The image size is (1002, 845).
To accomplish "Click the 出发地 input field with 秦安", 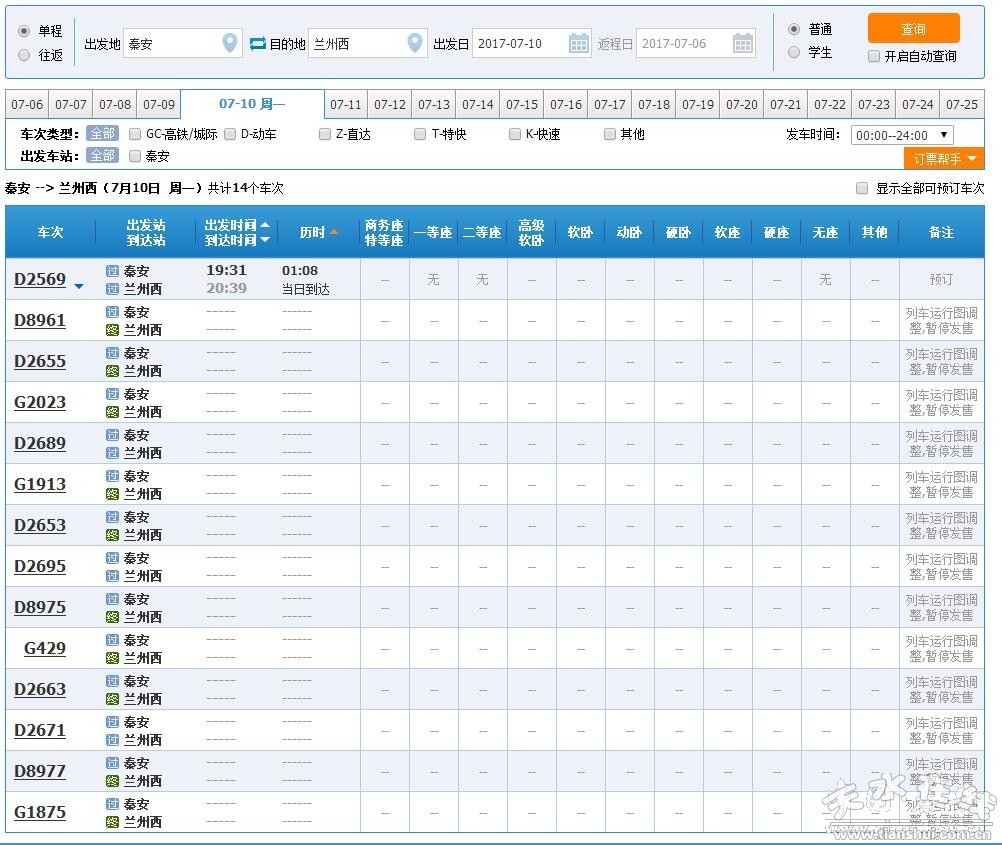I will [168, 44].
